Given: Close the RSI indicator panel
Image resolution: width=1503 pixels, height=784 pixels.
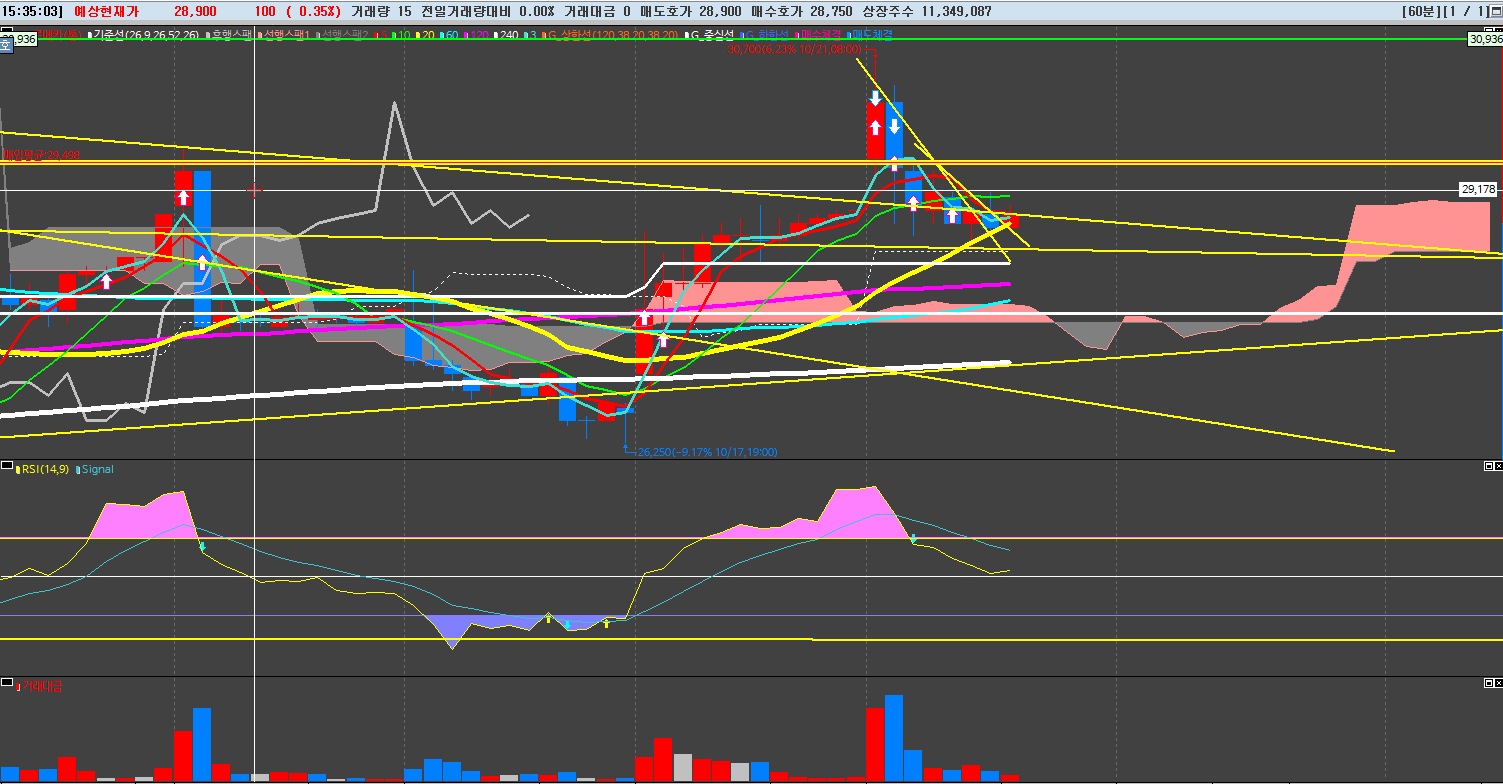Looking at the screenshot, I should coord(1497,466).
